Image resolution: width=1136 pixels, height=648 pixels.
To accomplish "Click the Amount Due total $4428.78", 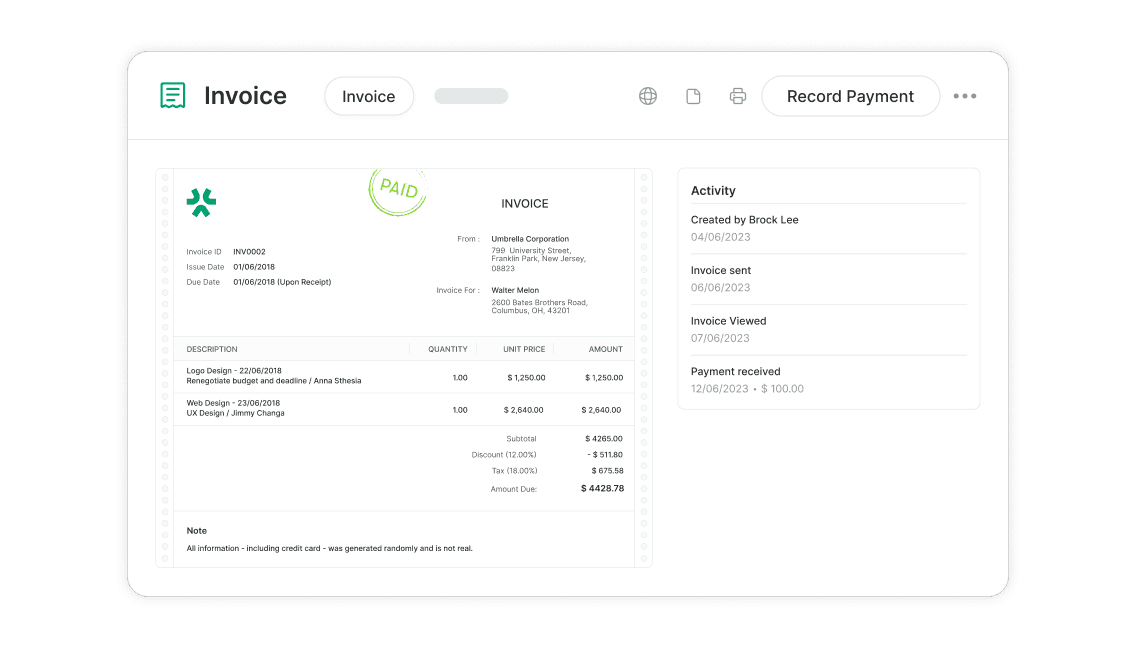I will [x=602, y=489].
